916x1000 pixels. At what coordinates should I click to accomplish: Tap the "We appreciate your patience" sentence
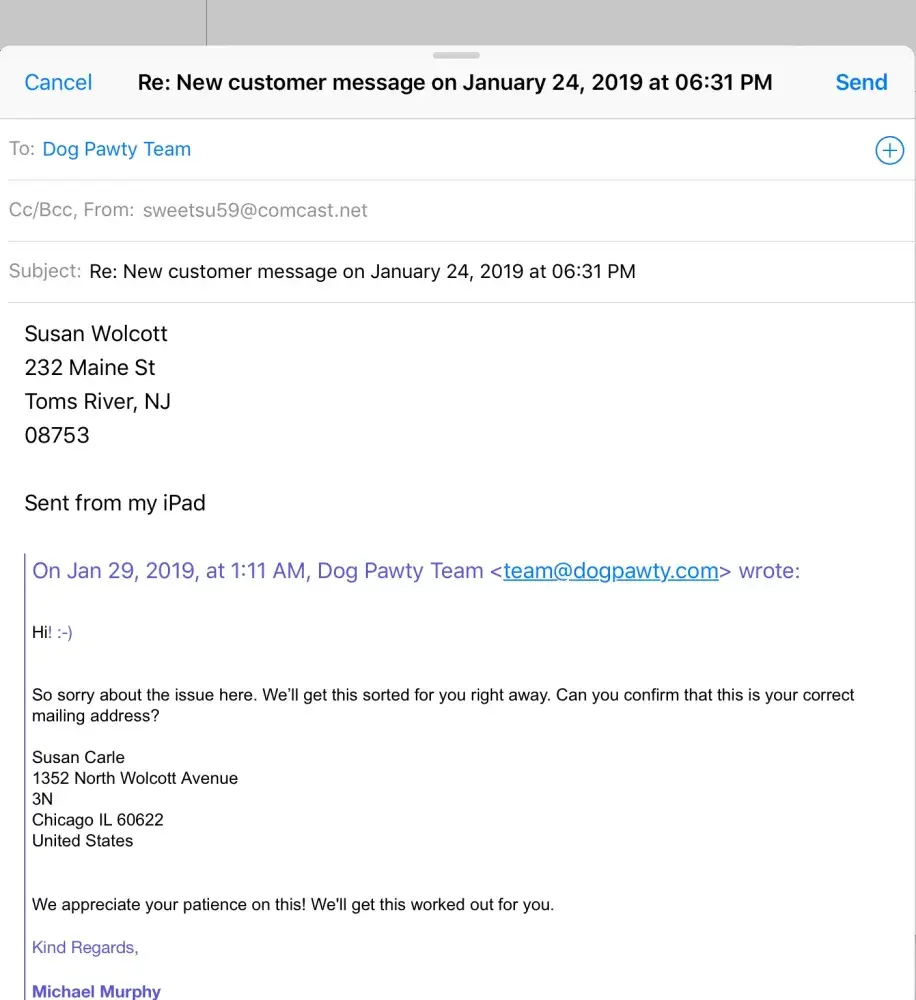pos(293,905)
